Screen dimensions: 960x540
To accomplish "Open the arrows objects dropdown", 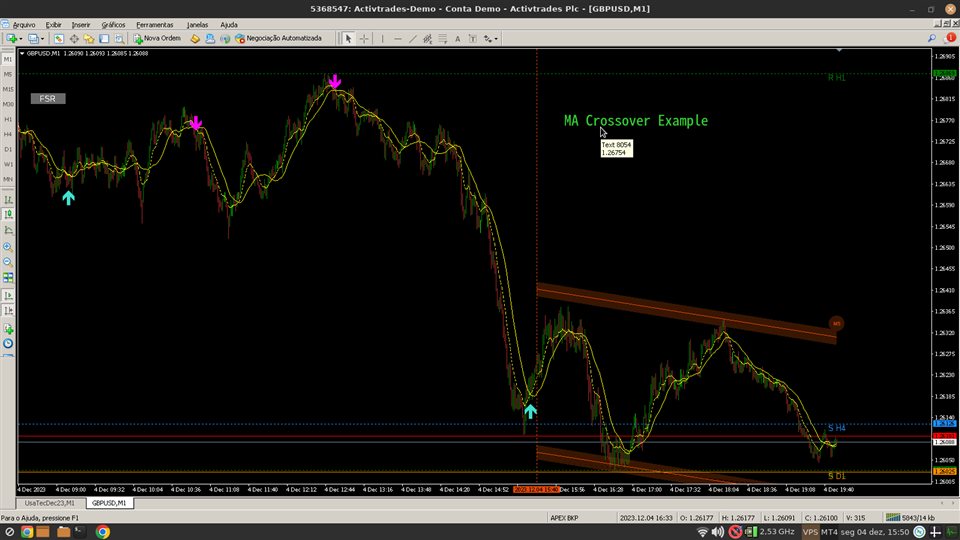I will [490, 39].
